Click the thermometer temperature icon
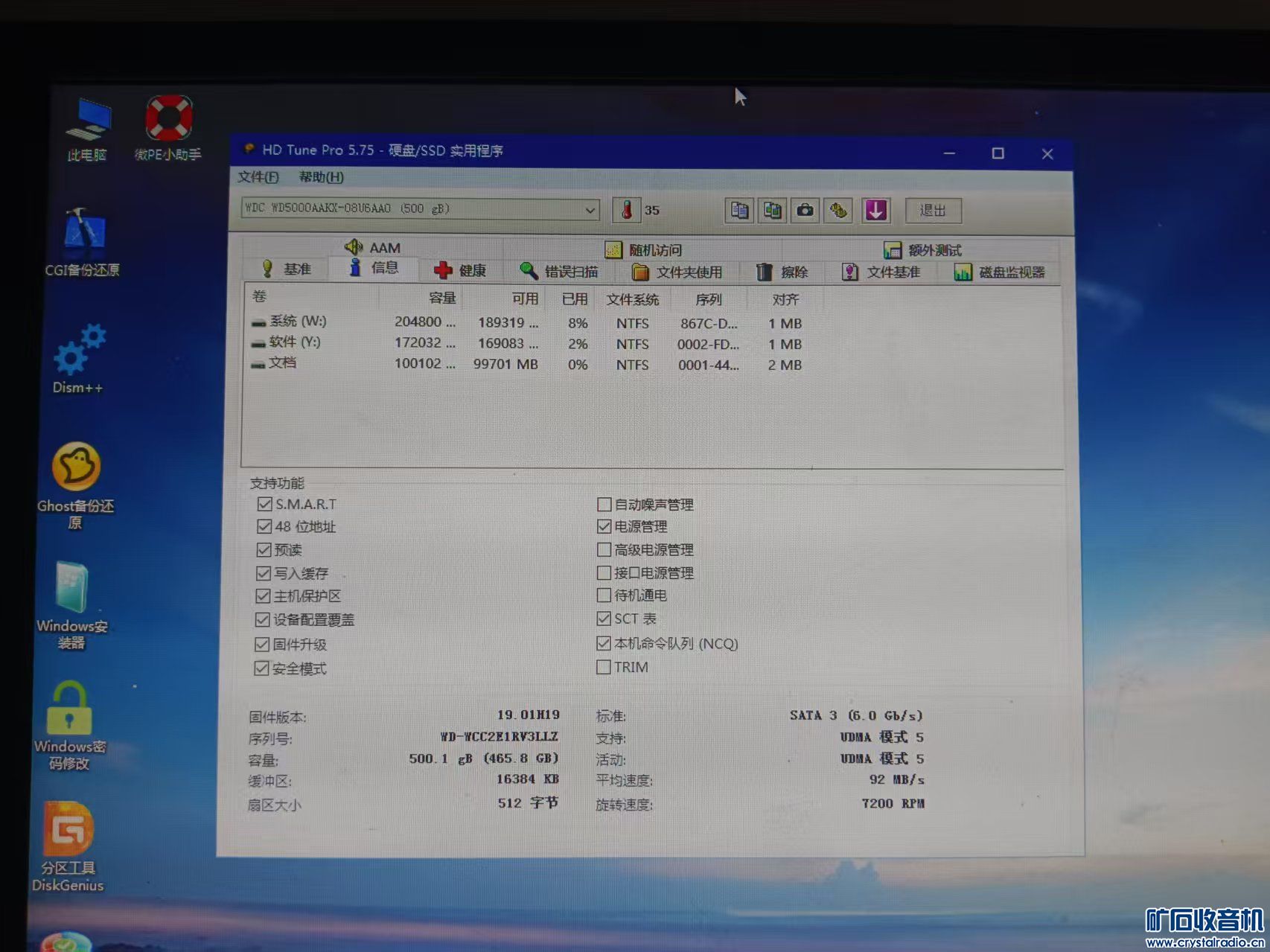This screenshot has height=952, width=1270. (x=627, y=211)
